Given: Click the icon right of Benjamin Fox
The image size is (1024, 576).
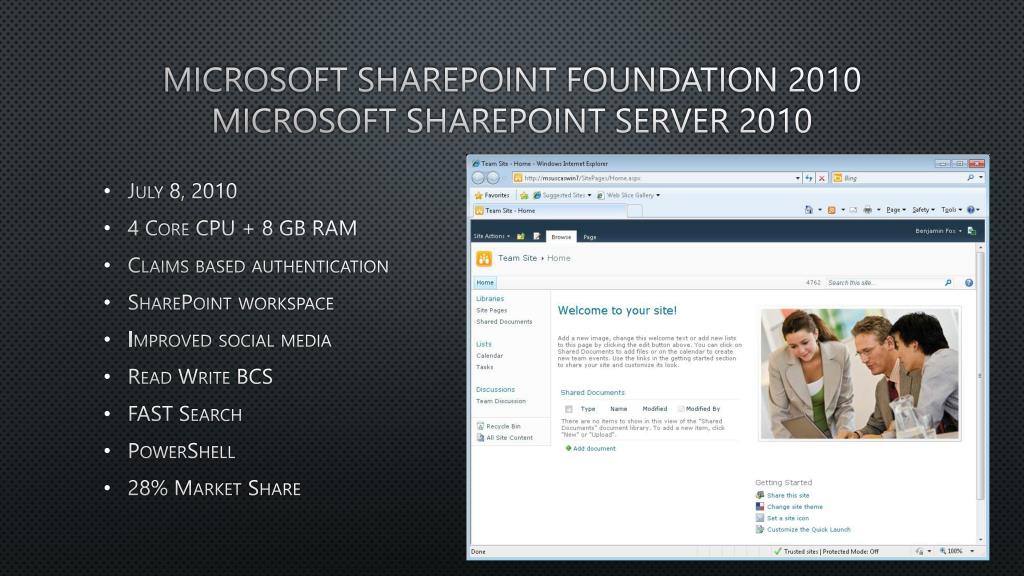Looking at the screenshot, I should tap(972, 231).
